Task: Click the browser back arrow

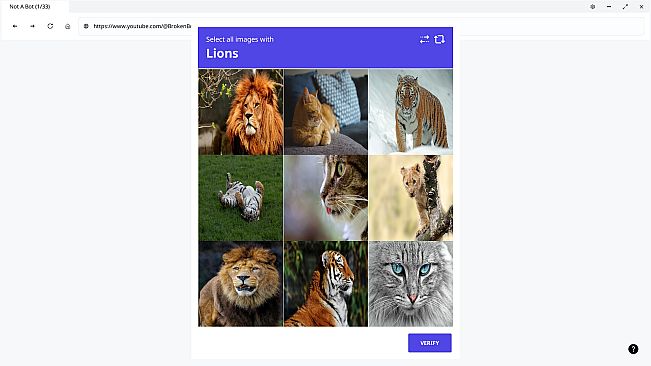Action: (x=15, y=26)
